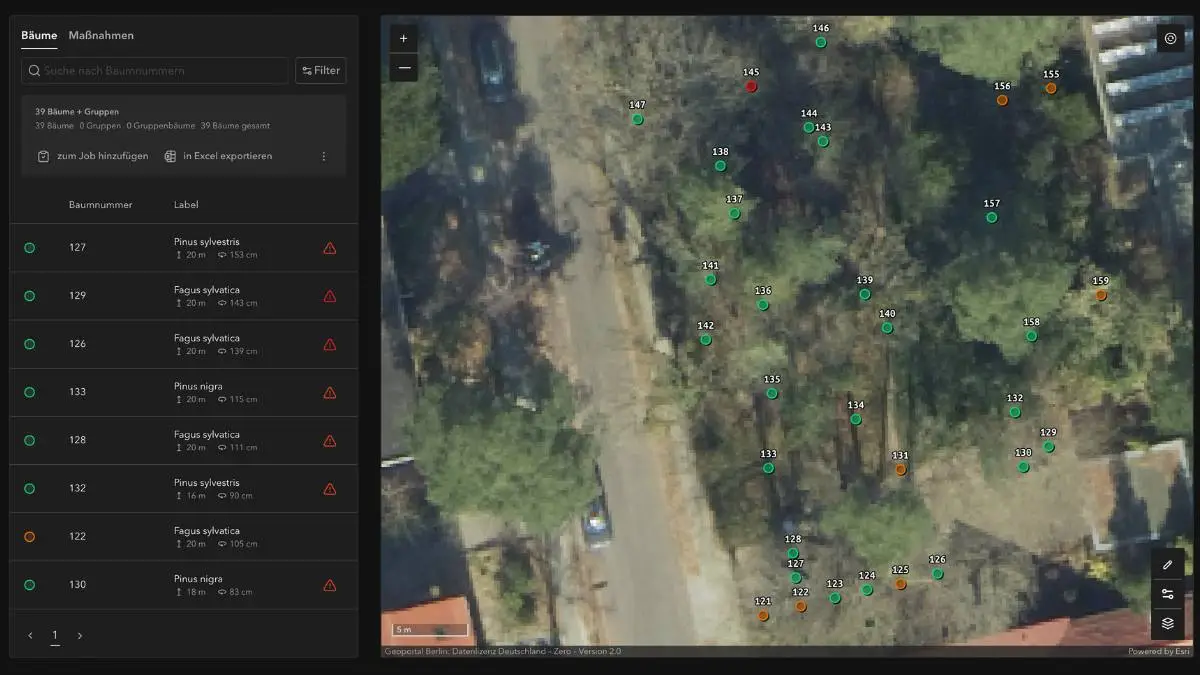The width and height of the screenshot is (1200, 675).
Task: Go to next page arrow
Action: coord(80,635)
